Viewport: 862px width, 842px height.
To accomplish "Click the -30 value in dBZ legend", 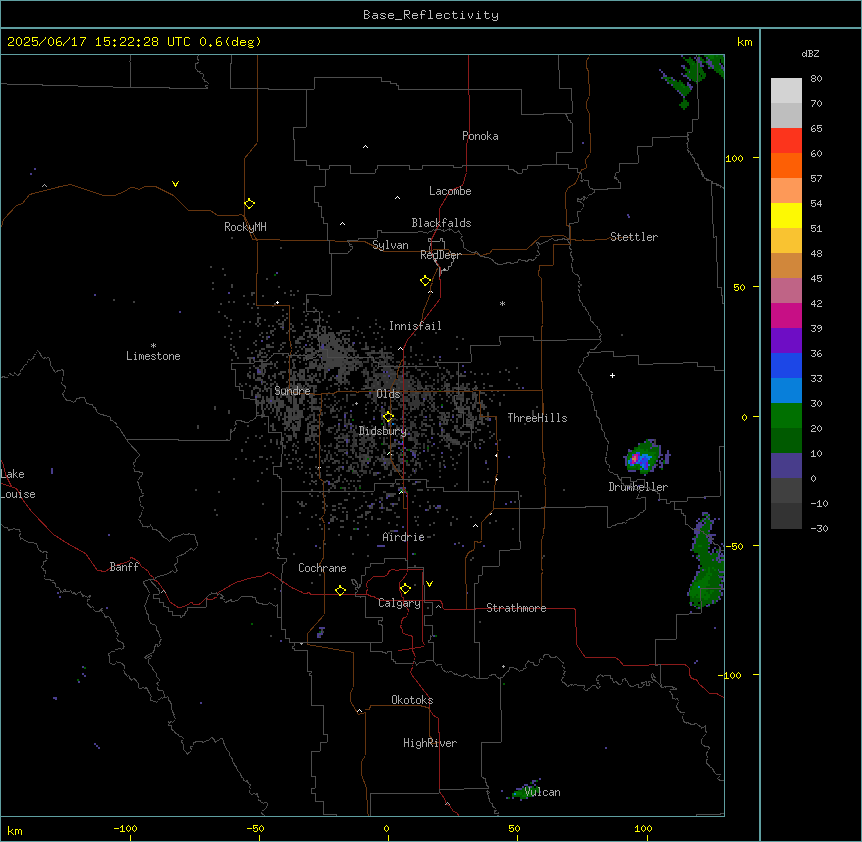I will 819,528.
